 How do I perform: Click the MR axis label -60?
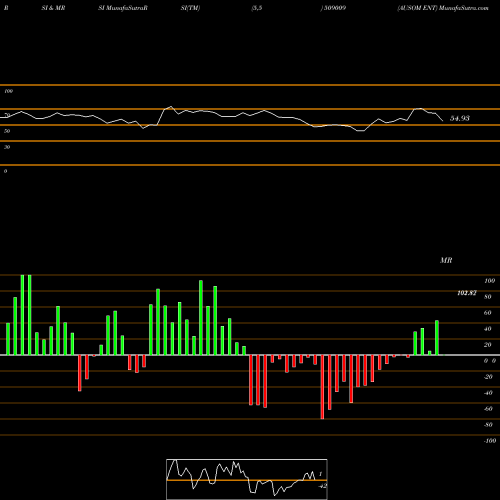coord(488,409)
